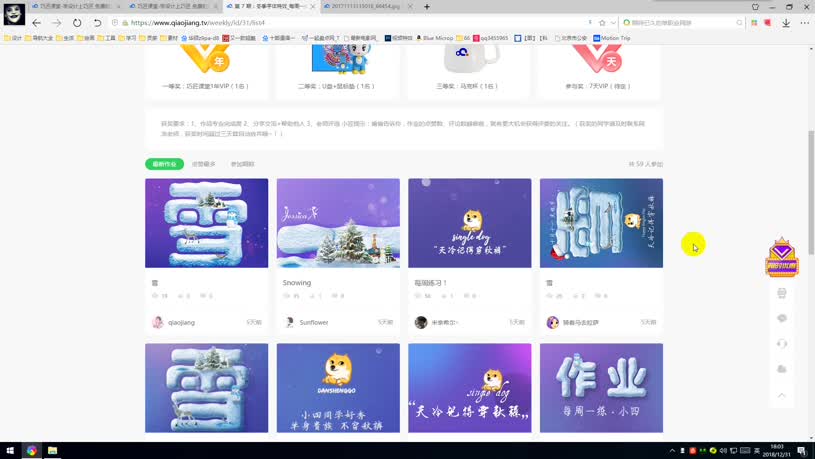Open single dog artwork in first row
This screenshot has width=815, height=459.
(469, 223)
